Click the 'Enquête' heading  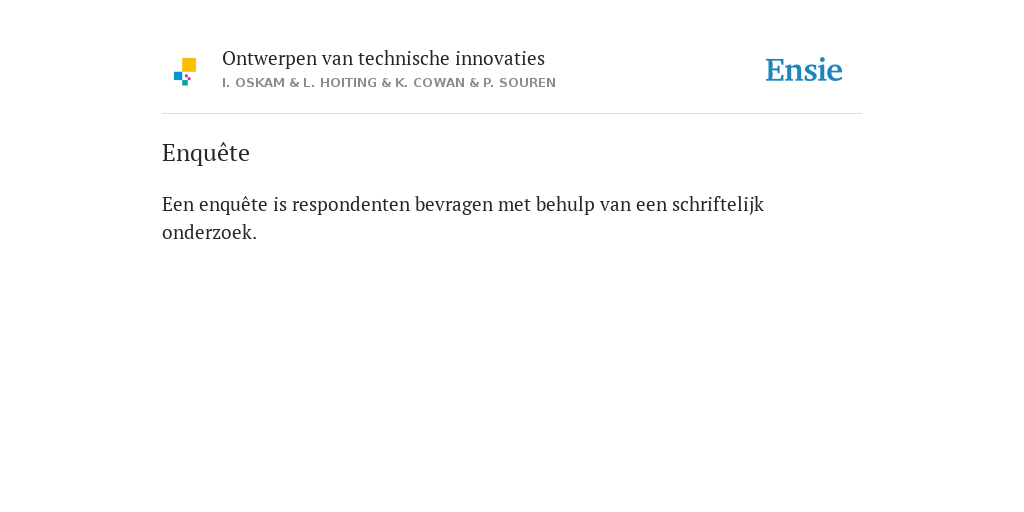206,153
